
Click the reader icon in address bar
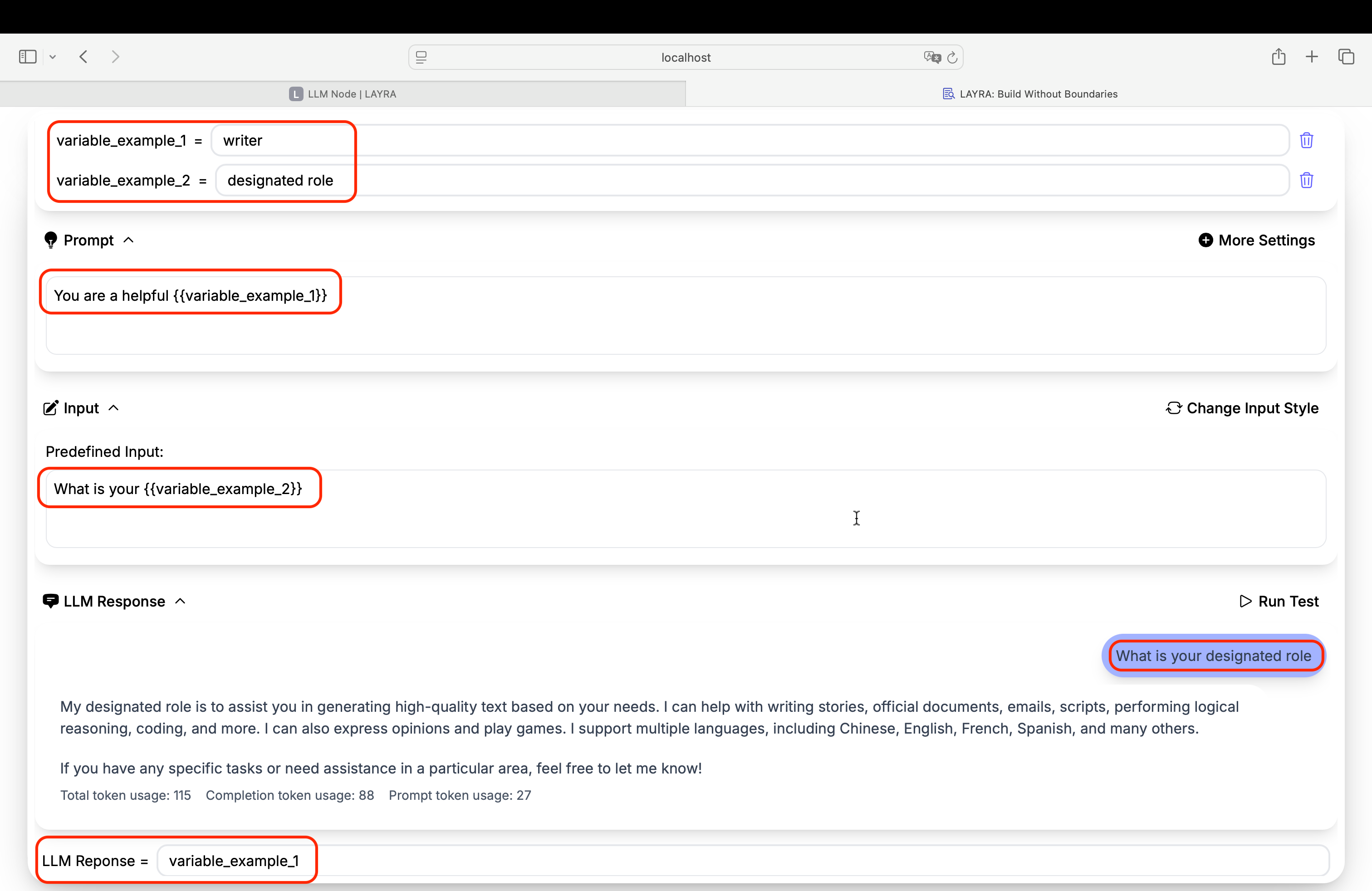(421, 57)
